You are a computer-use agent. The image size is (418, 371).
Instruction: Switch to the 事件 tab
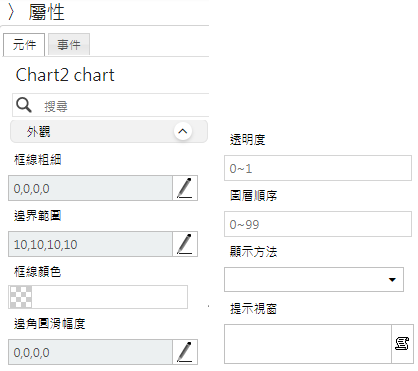[69, 44]
